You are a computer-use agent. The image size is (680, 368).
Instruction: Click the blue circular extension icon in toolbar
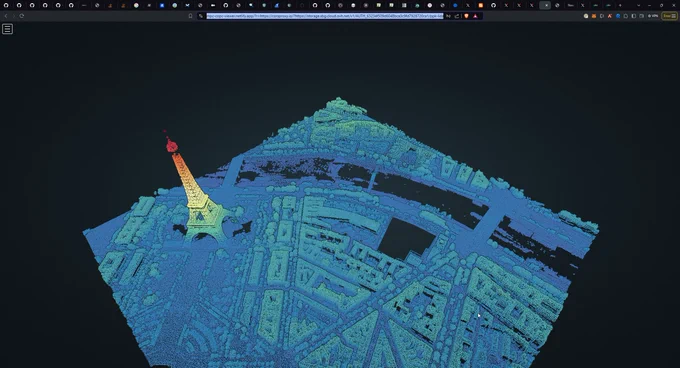618,16
